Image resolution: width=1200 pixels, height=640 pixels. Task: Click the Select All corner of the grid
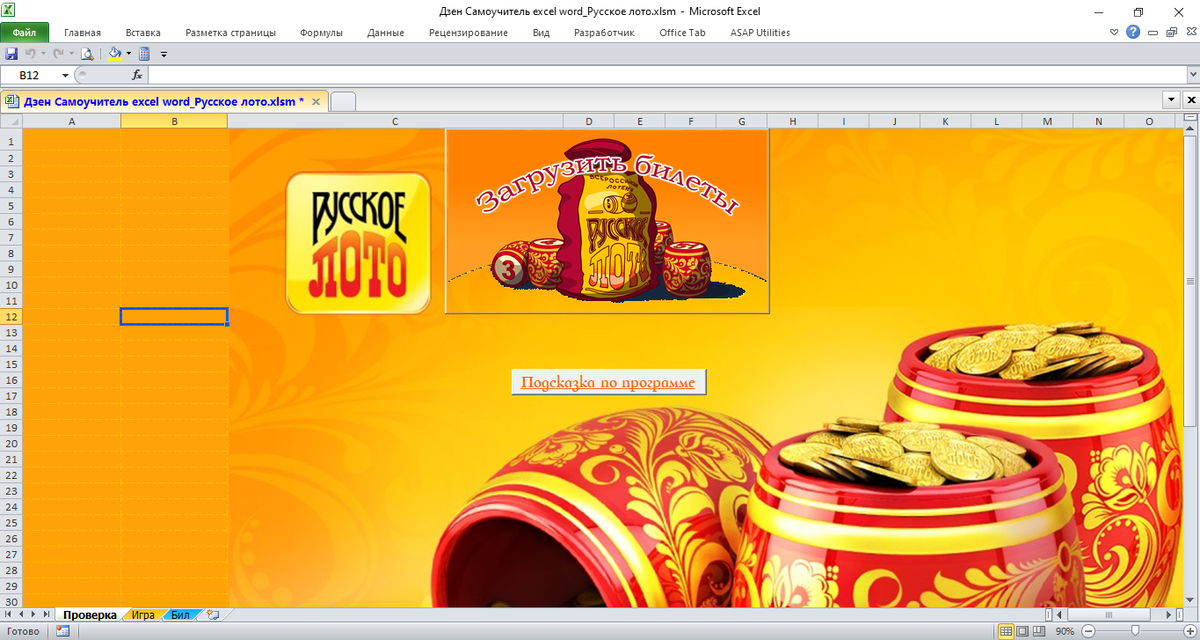[x=11, y=121]
